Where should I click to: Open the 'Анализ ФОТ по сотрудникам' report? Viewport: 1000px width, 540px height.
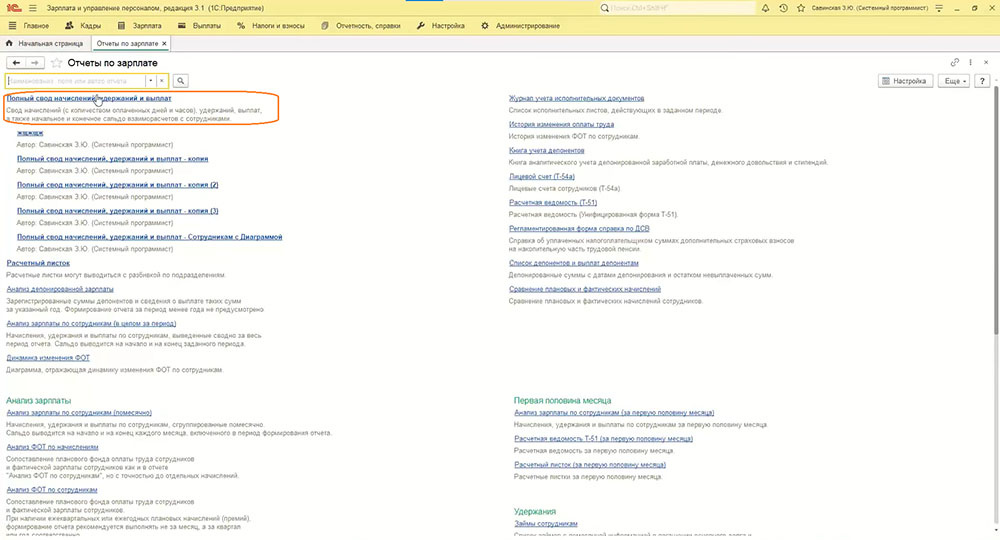coord(52,490)
